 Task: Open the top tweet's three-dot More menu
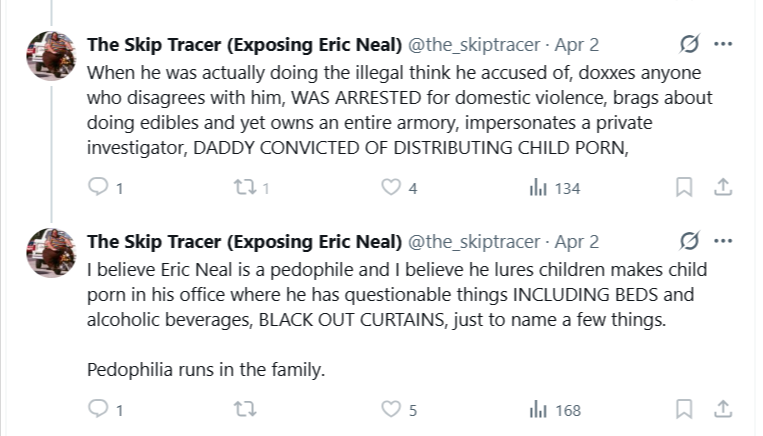[723, 45]
